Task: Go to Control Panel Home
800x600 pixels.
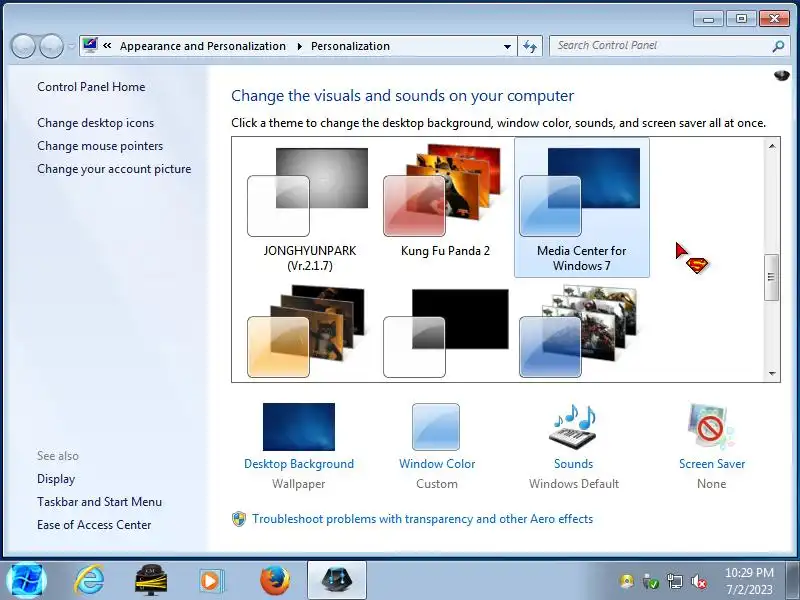Action: 91,87
